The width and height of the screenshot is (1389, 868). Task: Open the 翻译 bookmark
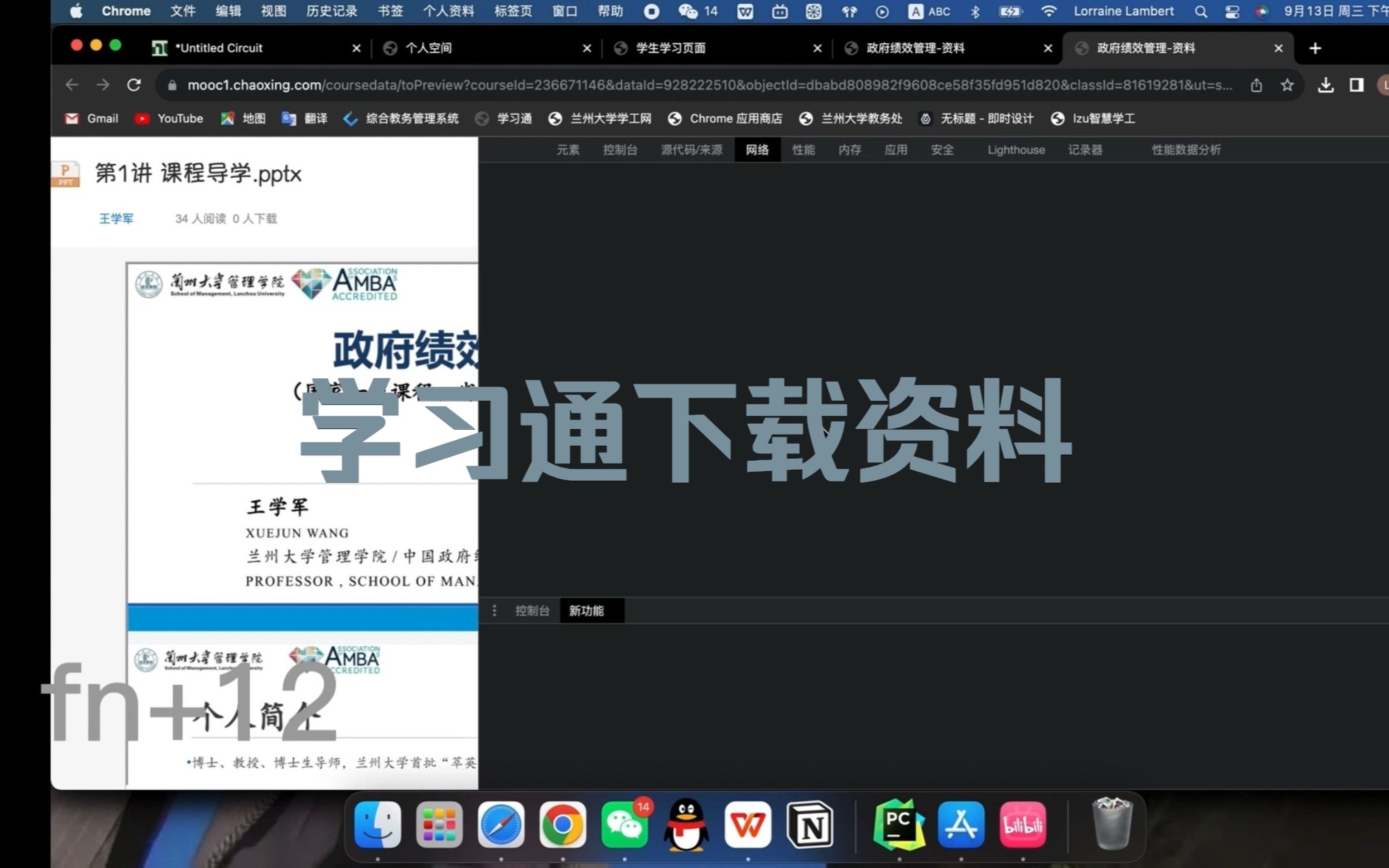coord(305,118)
